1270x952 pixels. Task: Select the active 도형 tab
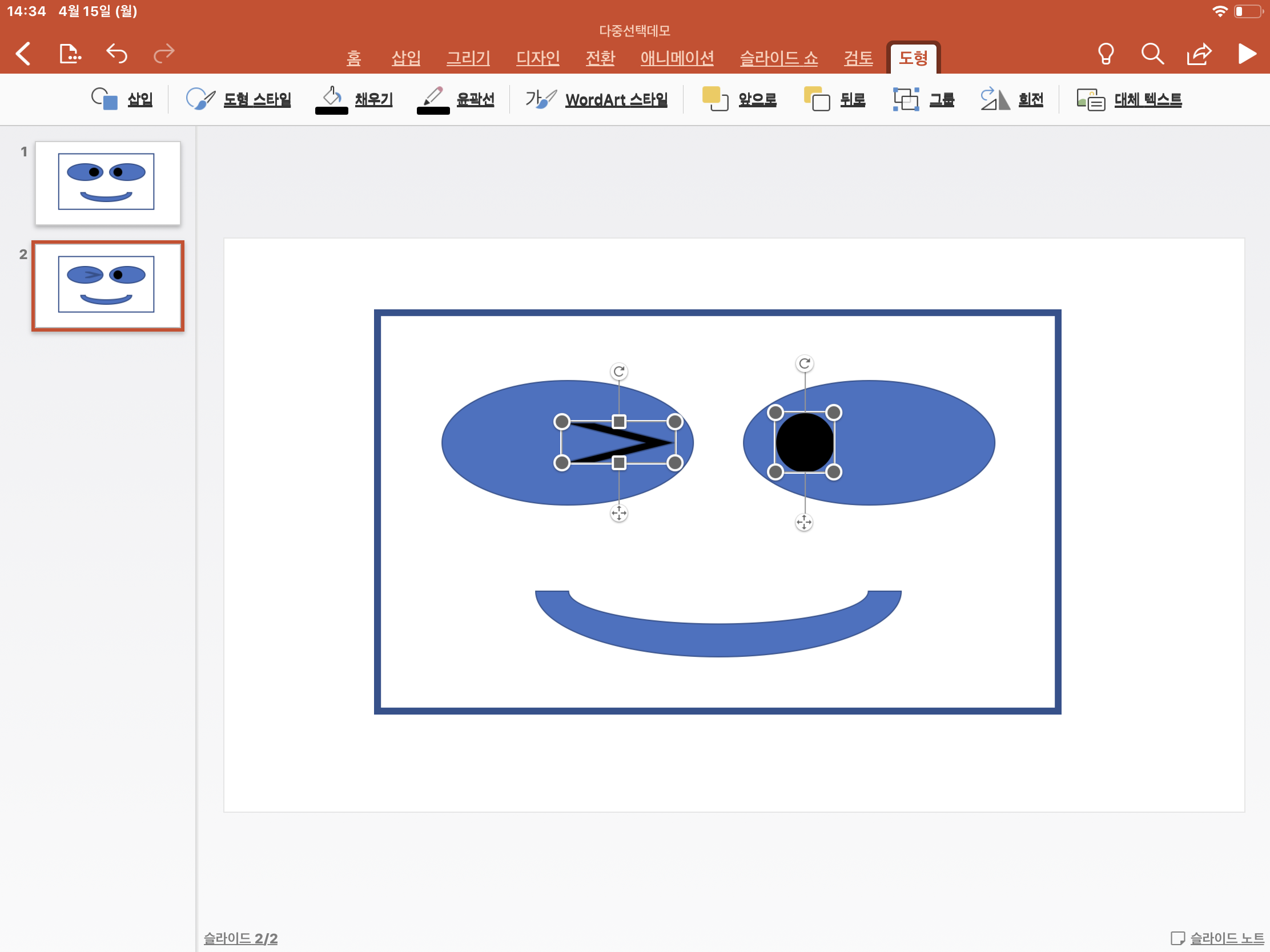click(914, 58)
